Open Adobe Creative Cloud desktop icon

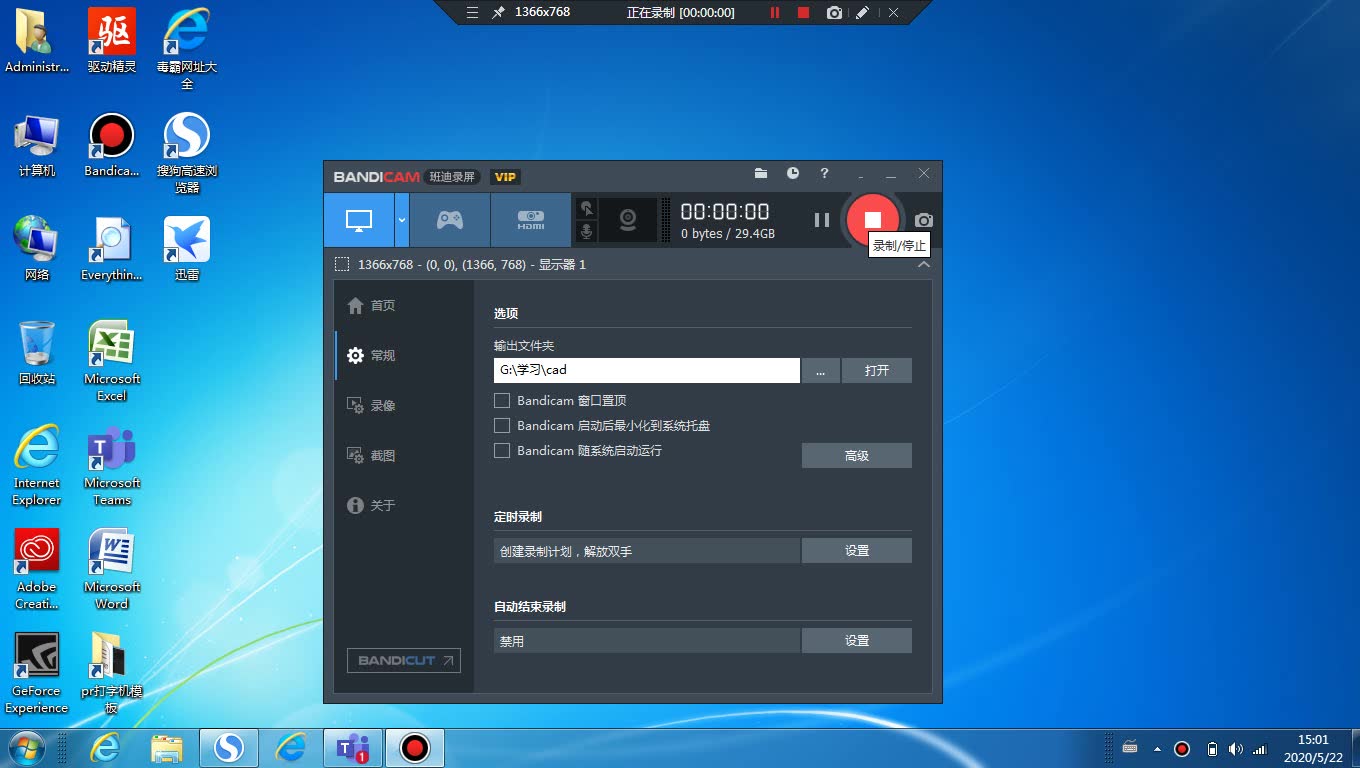37,569
